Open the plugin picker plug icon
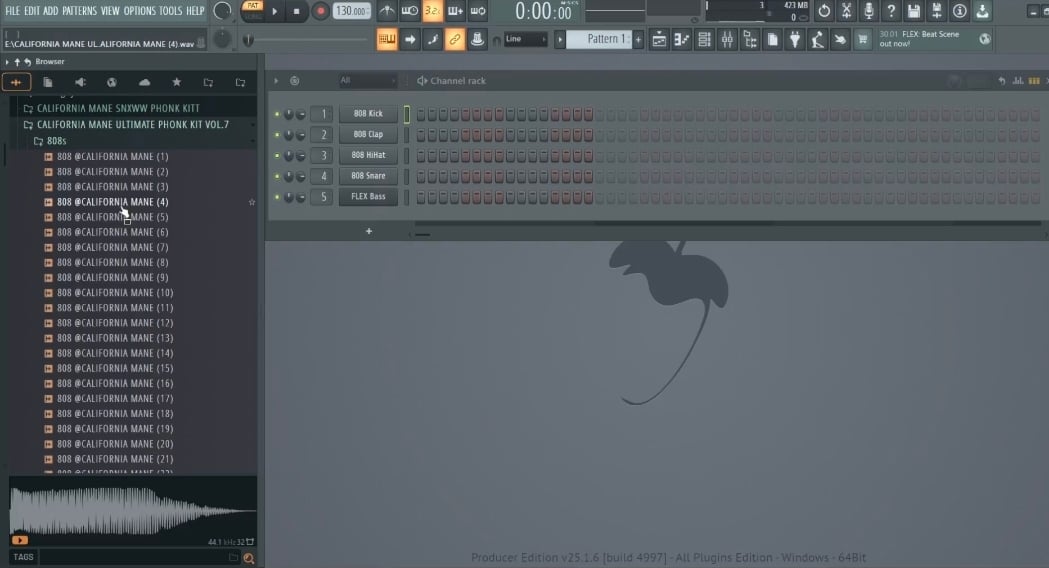 tap(795, 39)
